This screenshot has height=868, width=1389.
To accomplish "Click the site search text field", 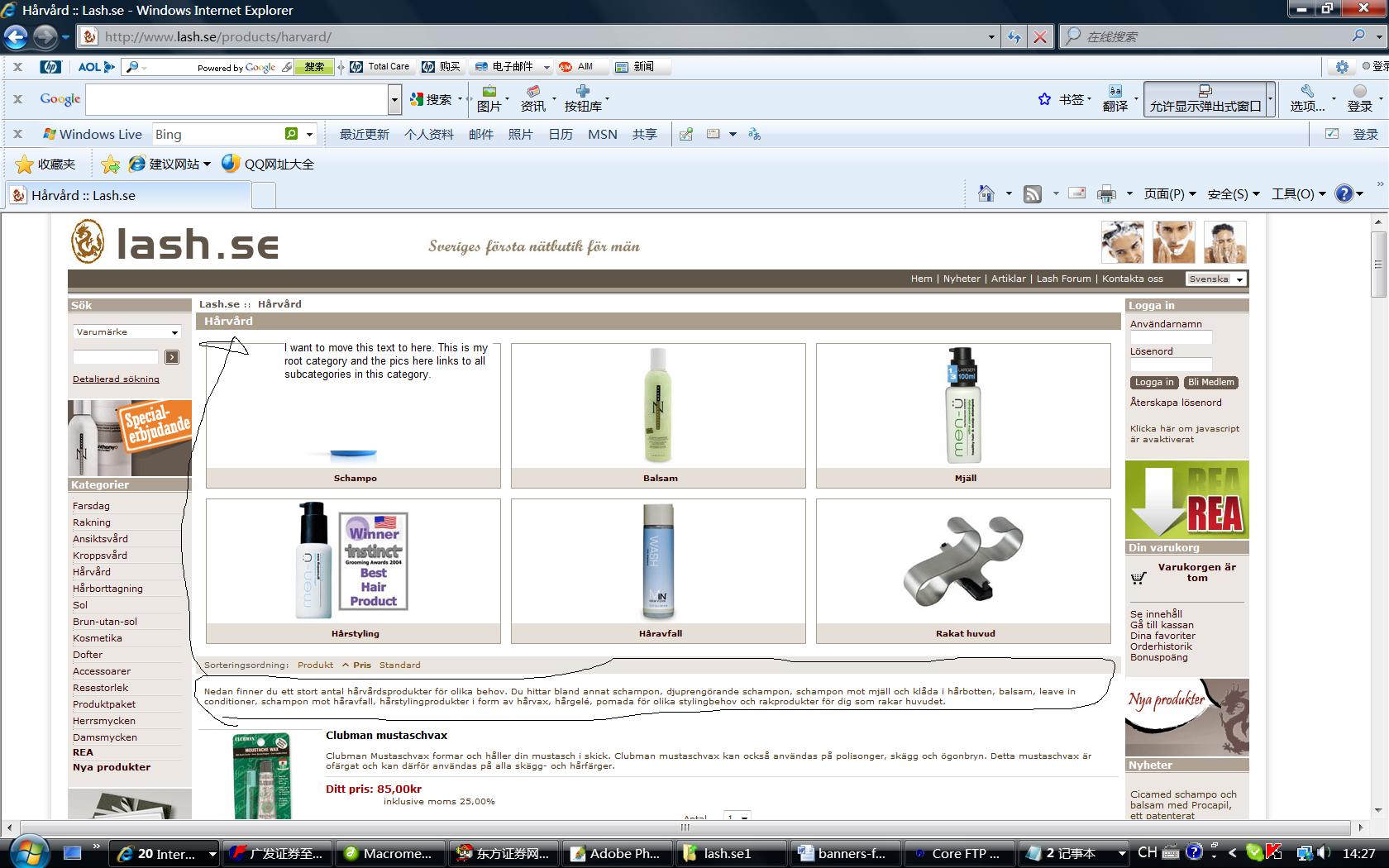I will (x=116, y=357).
